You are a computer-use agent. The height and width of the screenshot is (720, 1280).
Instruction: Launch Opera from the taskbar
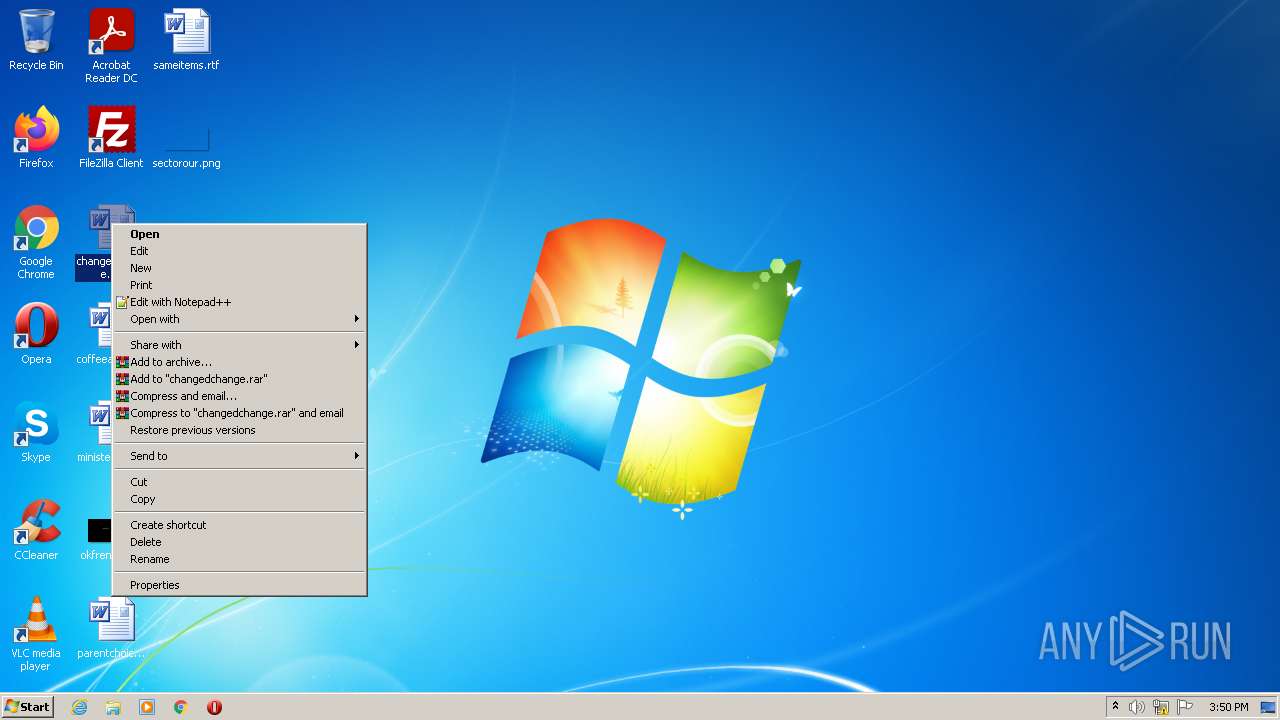pos(214,707)
